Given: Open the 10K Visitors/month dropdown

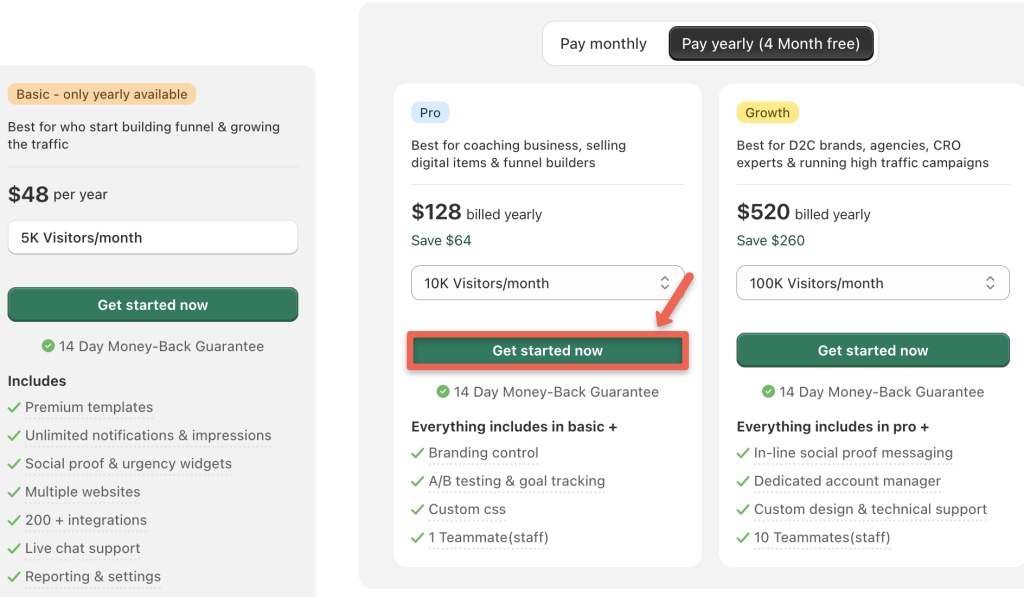Looking at the screenshot, I should pos(547,283).
